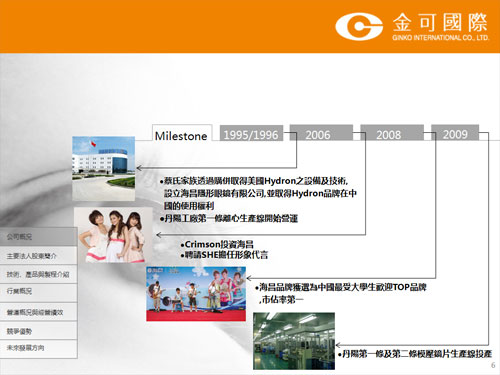
Task: Open the 公司概況 sidebar item
Action: (38, 237)
